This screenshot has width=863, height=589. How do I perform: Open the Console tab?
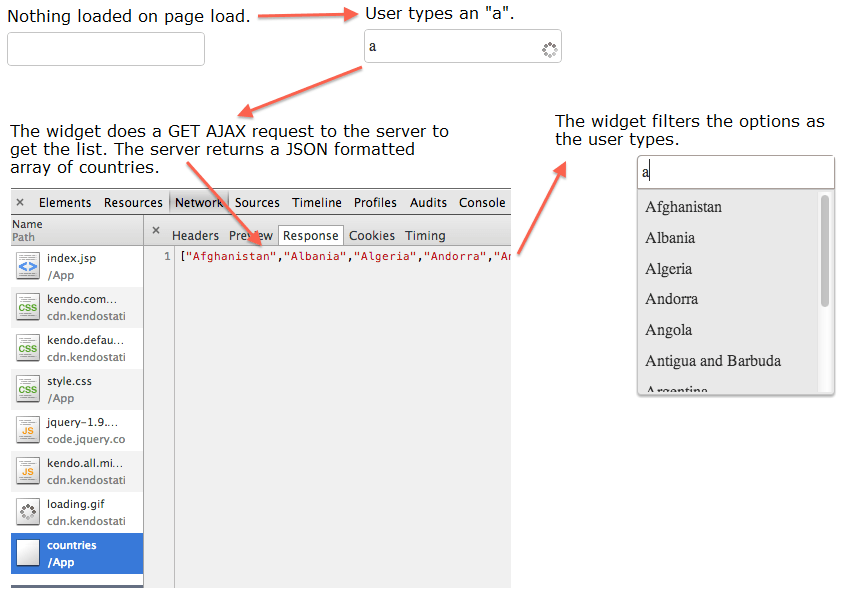point(482,202)
